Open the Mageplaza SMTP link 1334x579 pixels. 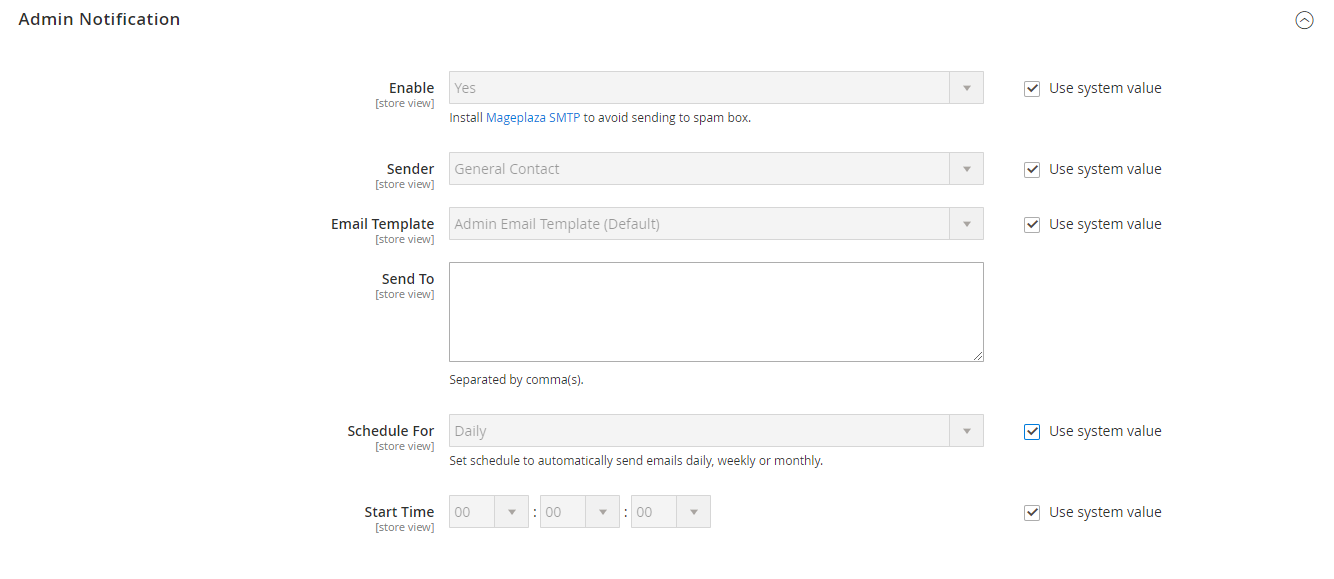coord(533,118)
